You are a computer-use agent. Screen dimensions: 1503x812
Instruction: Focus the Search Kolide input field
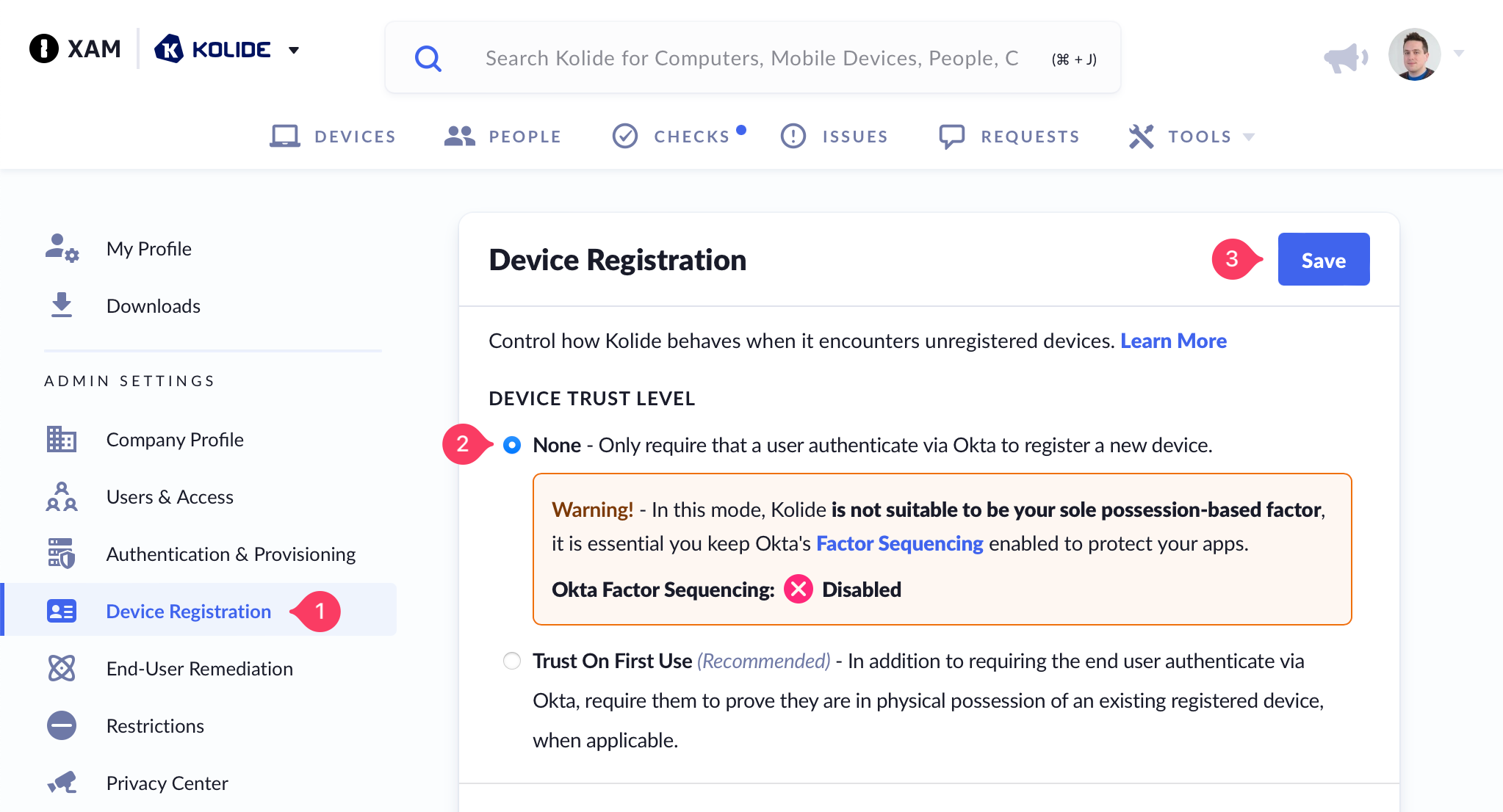751,58
